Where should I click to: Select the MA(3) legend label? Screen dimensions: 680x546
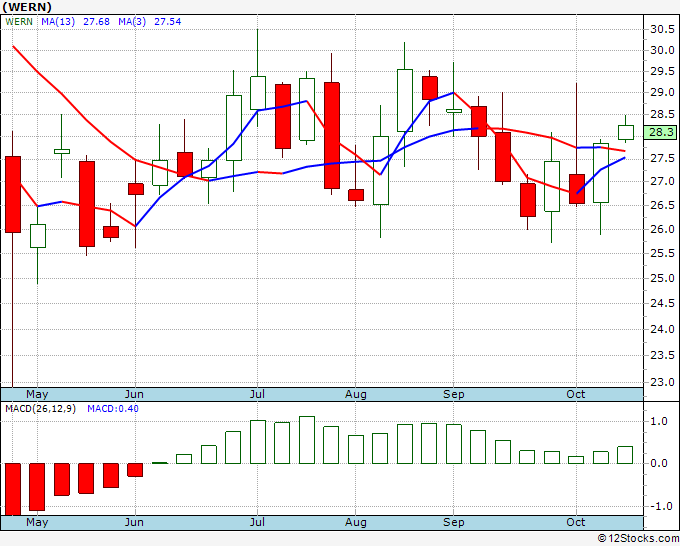[132, 22]
